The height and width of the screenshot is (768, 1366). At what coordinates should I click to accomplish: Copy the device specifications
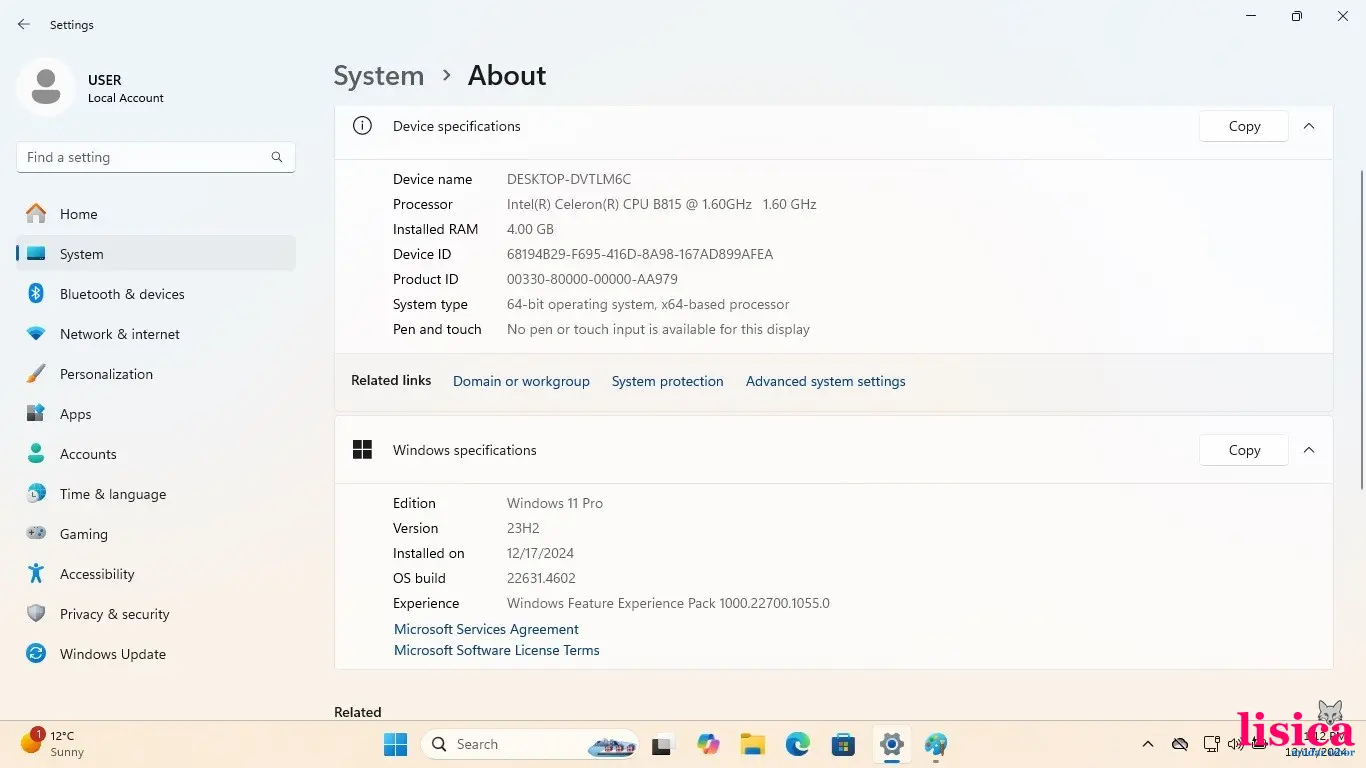1243,126
